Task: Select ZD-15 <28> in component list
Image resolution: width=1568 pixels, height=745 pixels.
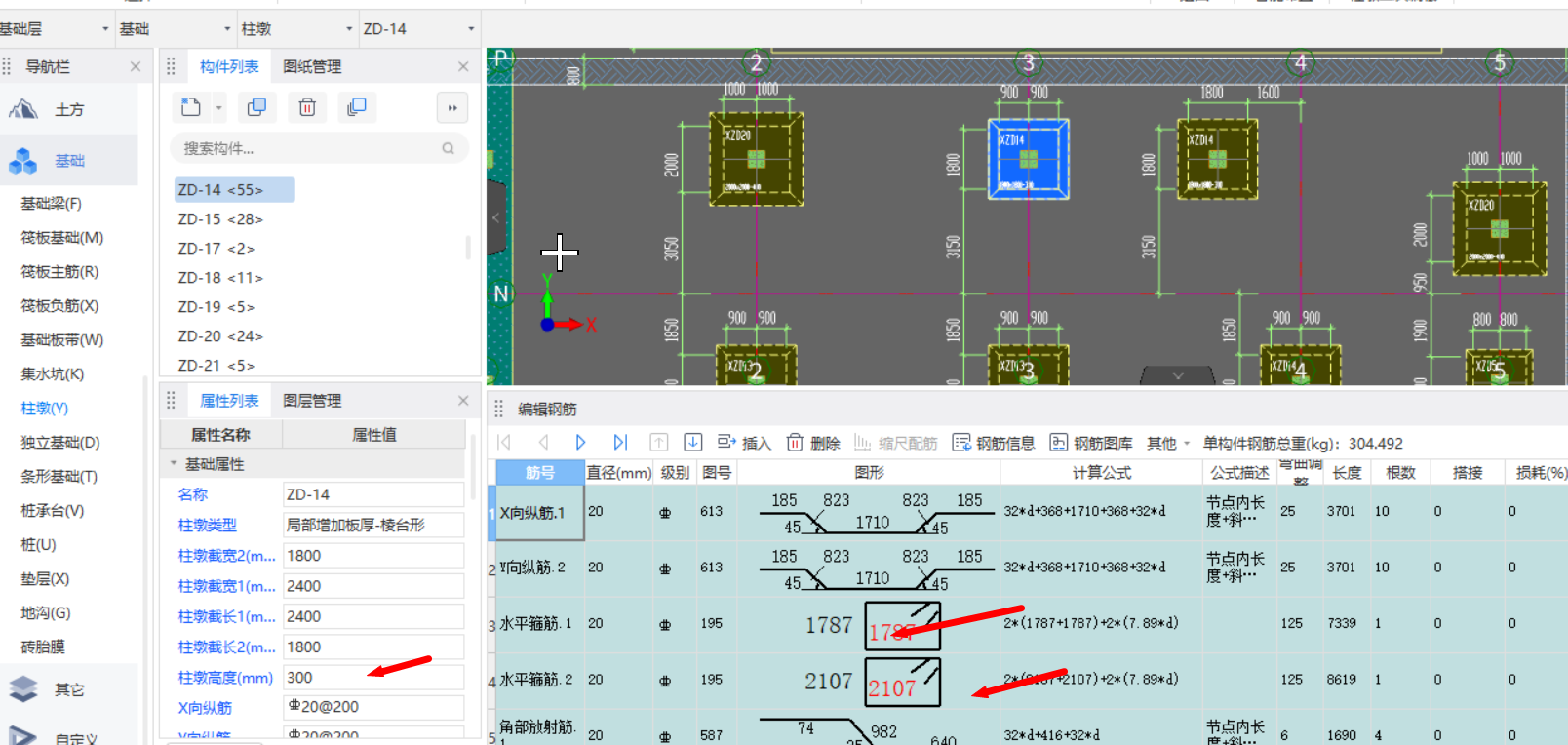Action: [220, 219]
